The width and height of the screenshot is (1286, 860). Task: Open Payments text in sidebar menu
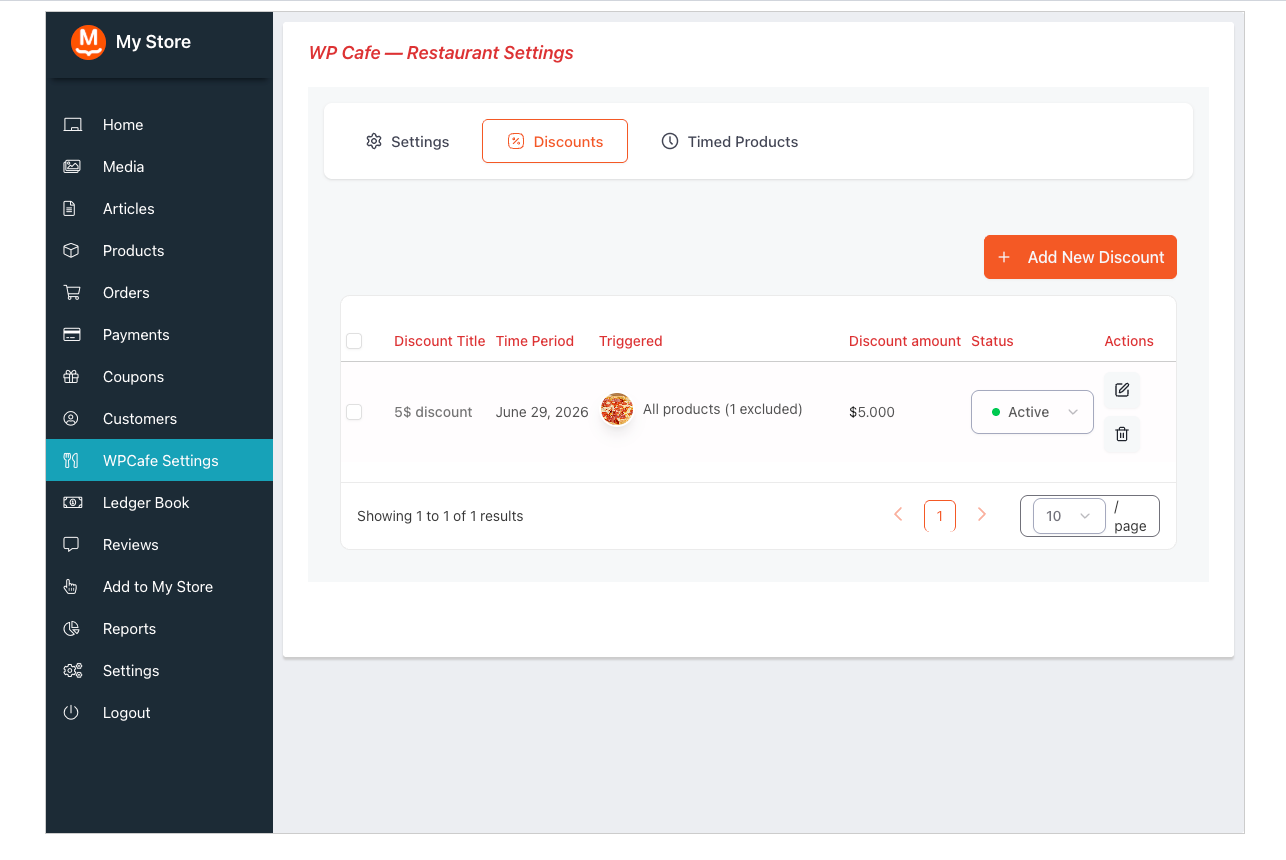[x=136, y=335]
